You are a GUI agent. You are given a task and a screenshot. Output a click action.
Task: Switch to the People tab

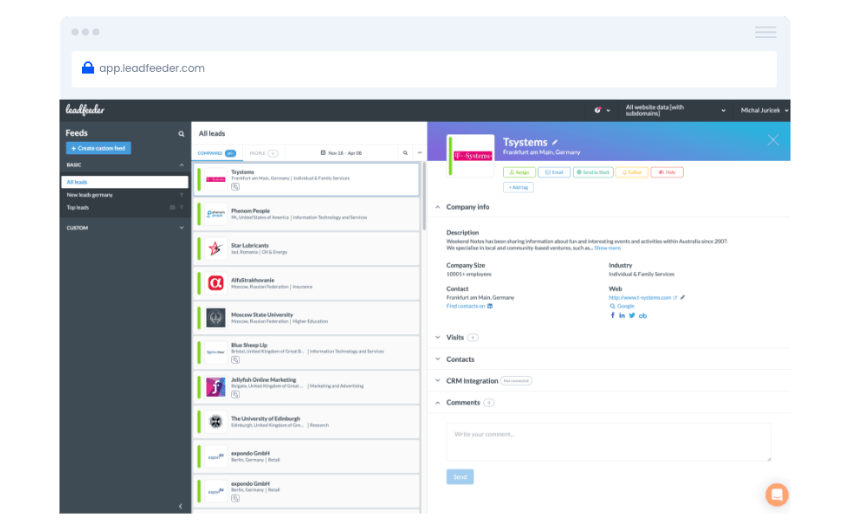pyautogui.click(x=263, y=153)
